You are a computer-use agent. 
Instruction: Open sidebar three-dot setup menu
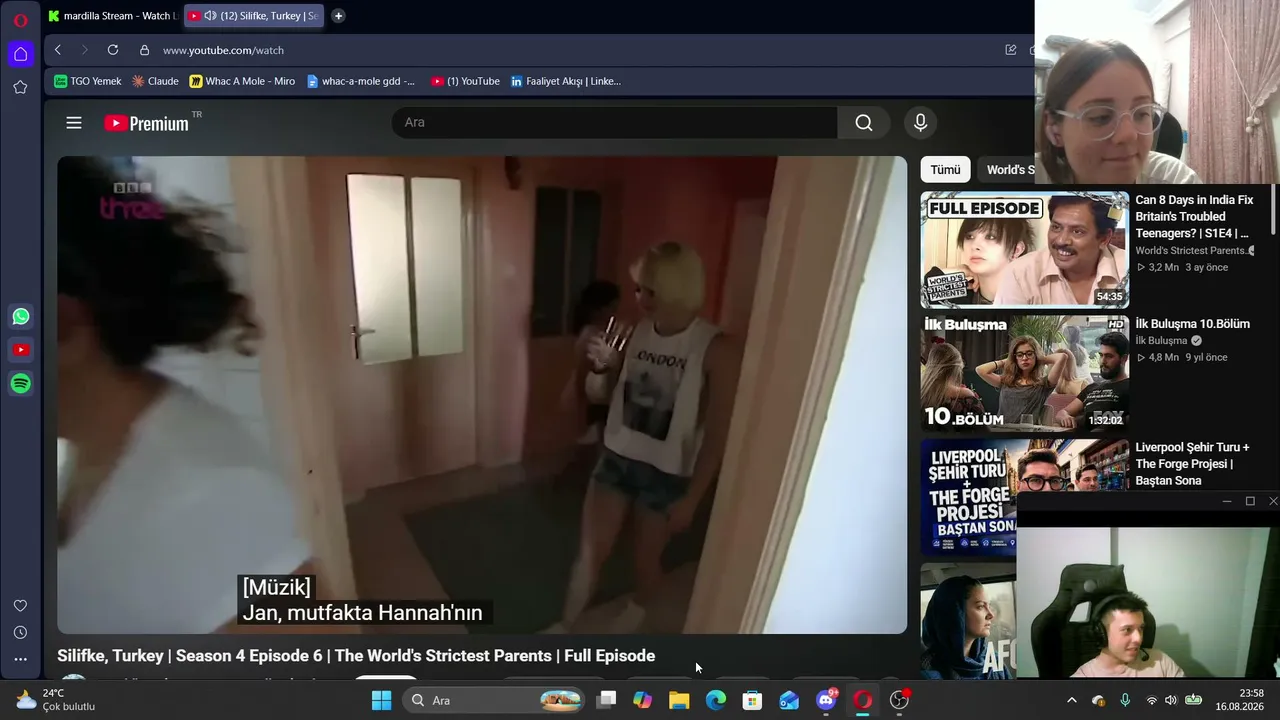(20, 659)
